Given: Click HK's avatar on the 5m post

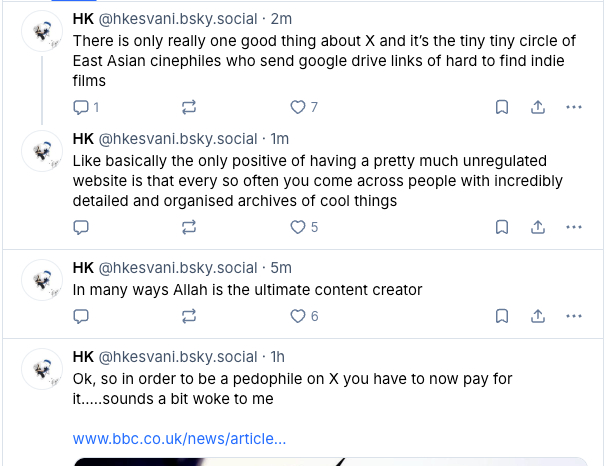Looking at the screenshot, I should click(x=43, y=279).
